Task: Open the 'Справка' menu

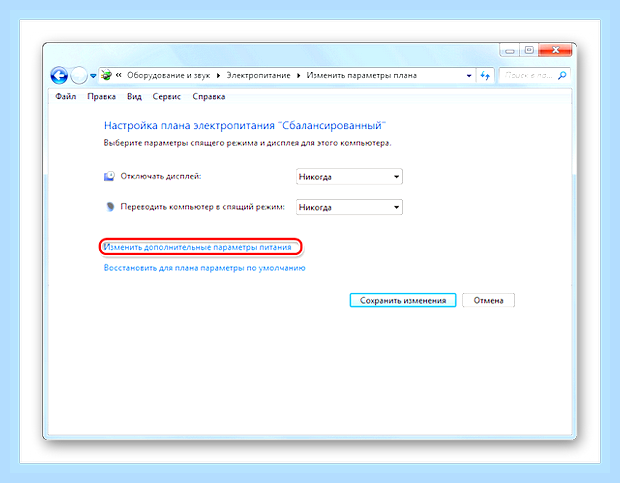Action: pos(208,96)
